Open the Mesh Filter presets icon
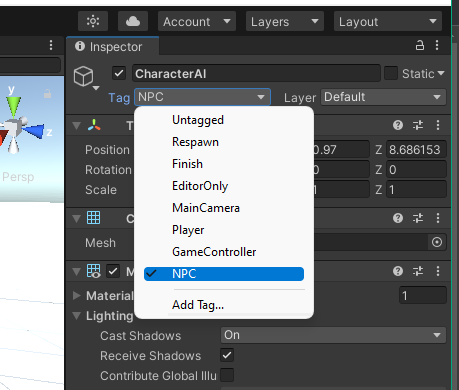Screen dimensions: 459x390 click(418, 218)
